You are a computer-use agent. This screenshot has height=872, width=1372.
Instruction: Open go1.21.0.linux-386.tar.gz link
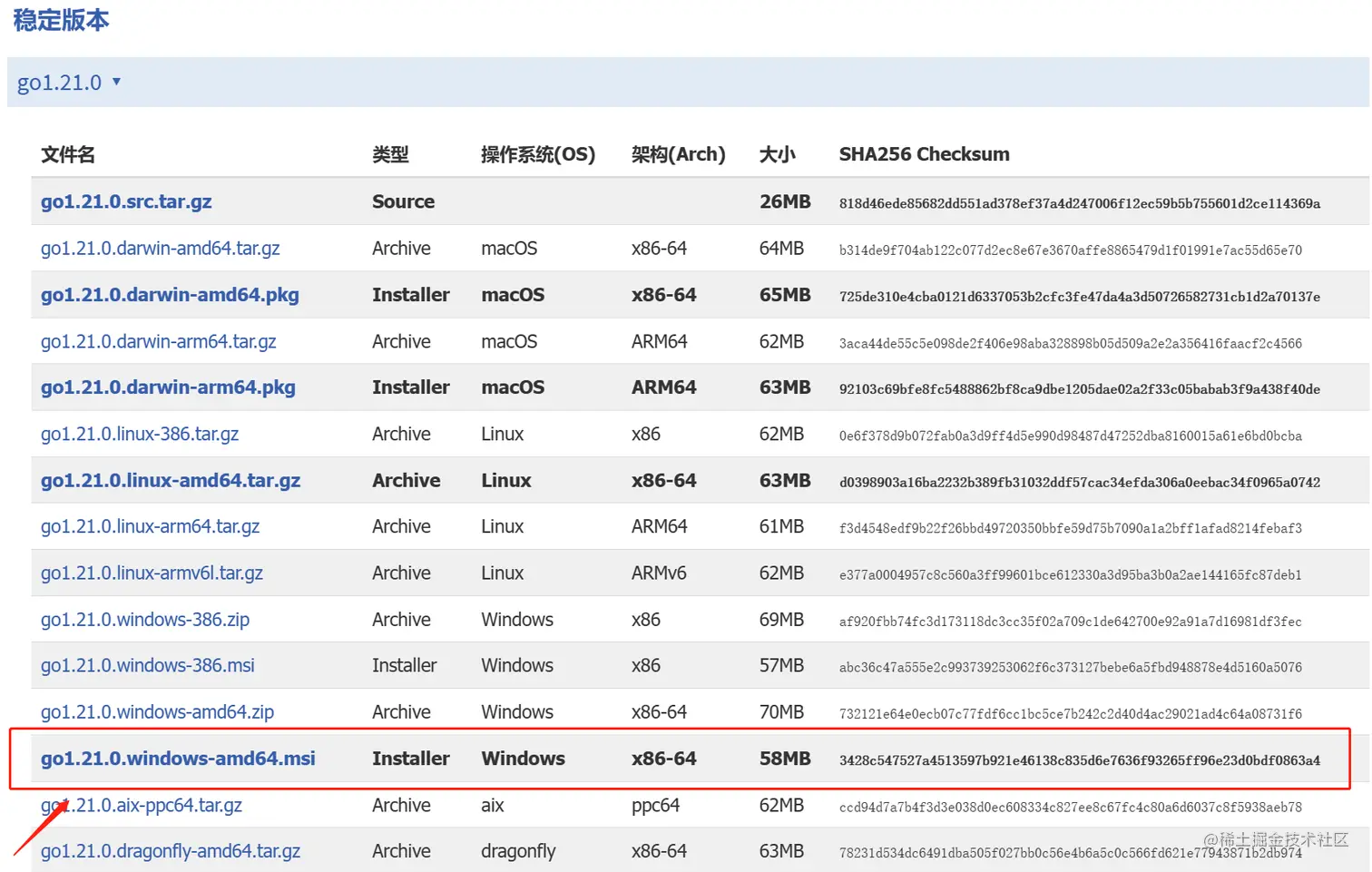(x=140, y=434)
